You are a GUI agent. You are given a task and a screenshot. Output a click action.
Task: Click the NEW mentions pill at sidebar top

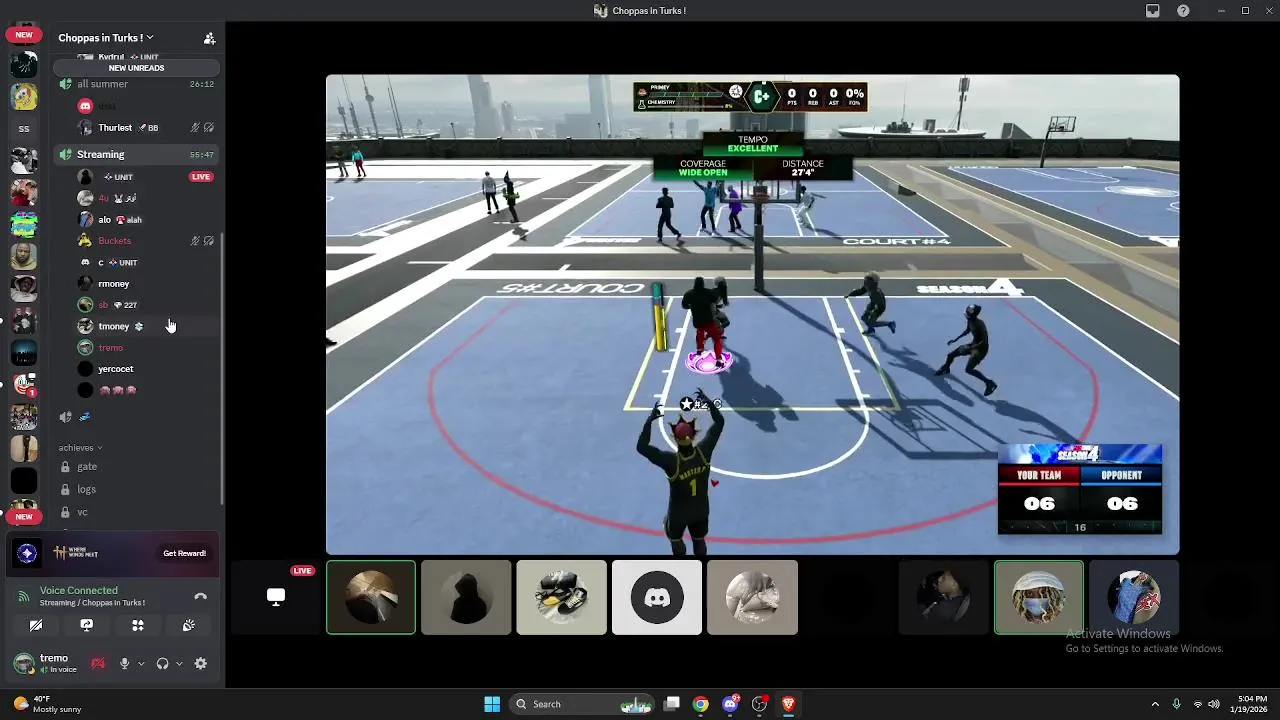pyautogui.click(x=24, y=35)
